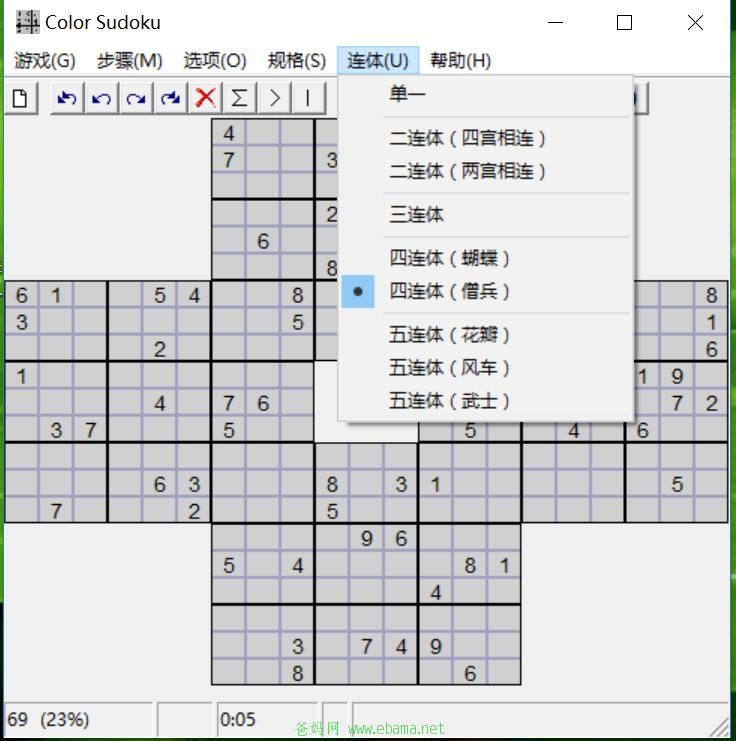
Task: Close the 连体(U) menu by clicking its header
Action: point(378,60)
